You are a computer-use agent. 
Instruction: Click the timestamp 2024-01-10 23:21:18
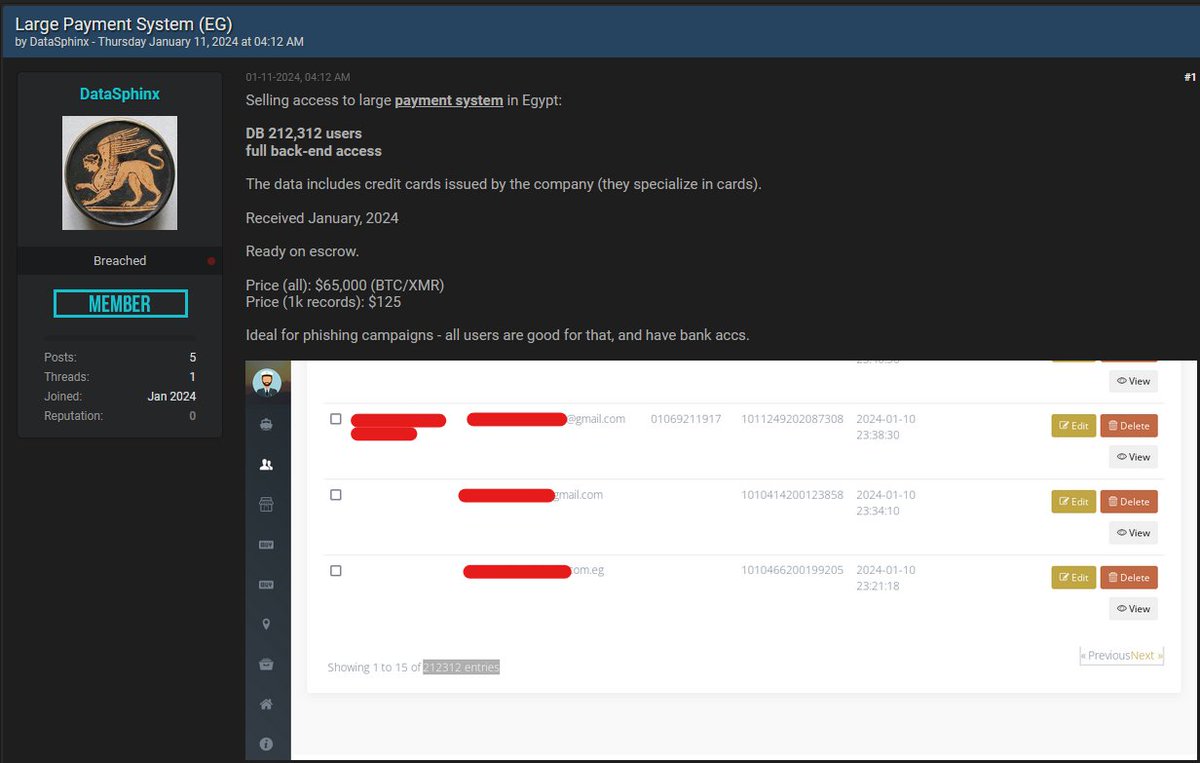(885, 578)
